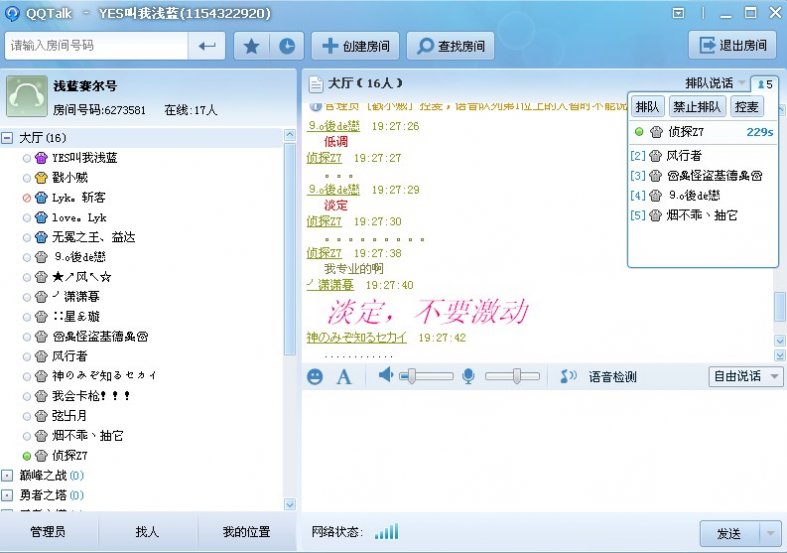The height and width of the screenshot is (553, 787).
Task: Toggle the status circle of YES叫我浅蓝
Action: point(27,159)
